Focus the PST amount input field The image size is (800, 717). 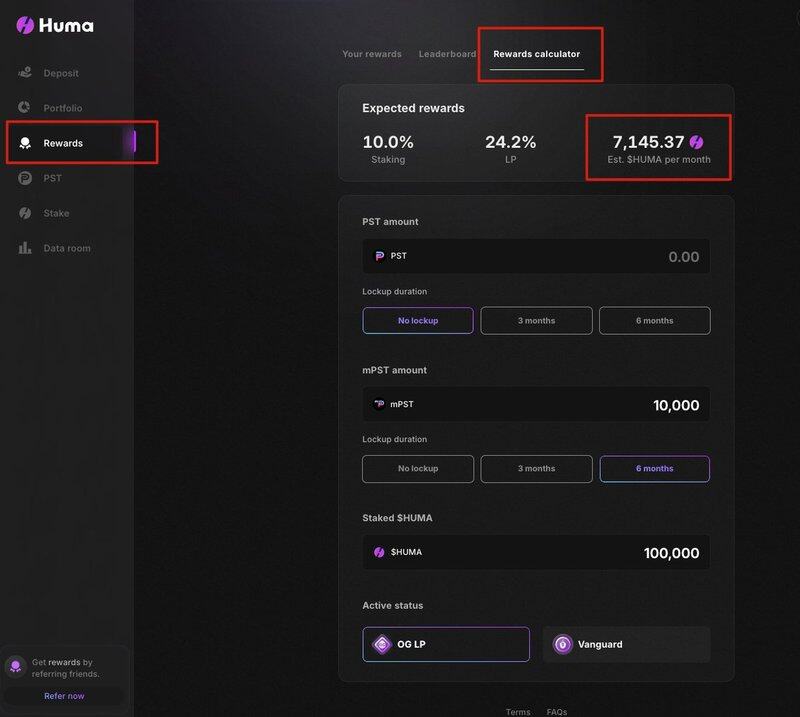536,256
